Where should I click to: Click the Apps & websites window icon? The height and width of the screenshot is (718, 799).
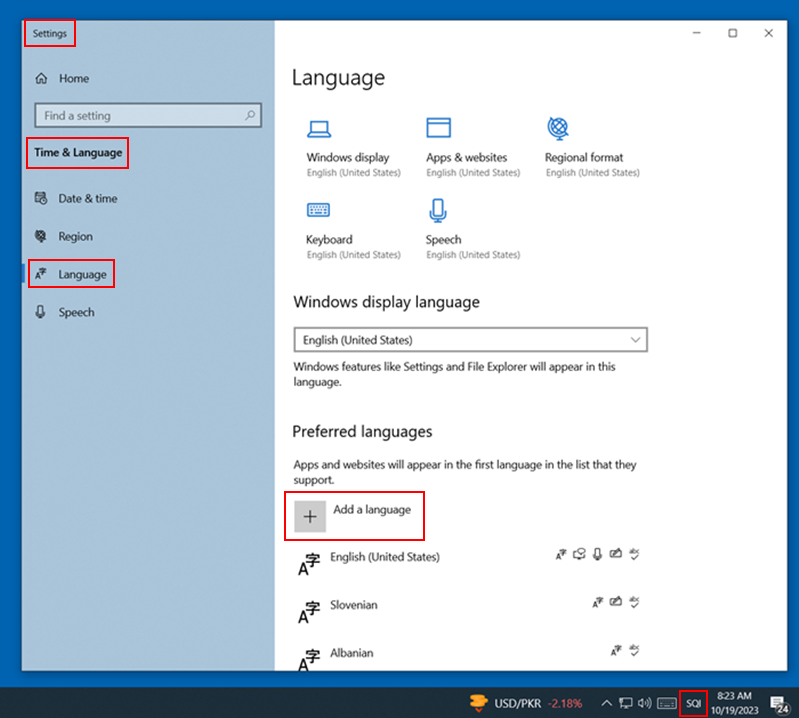(439, 128)
